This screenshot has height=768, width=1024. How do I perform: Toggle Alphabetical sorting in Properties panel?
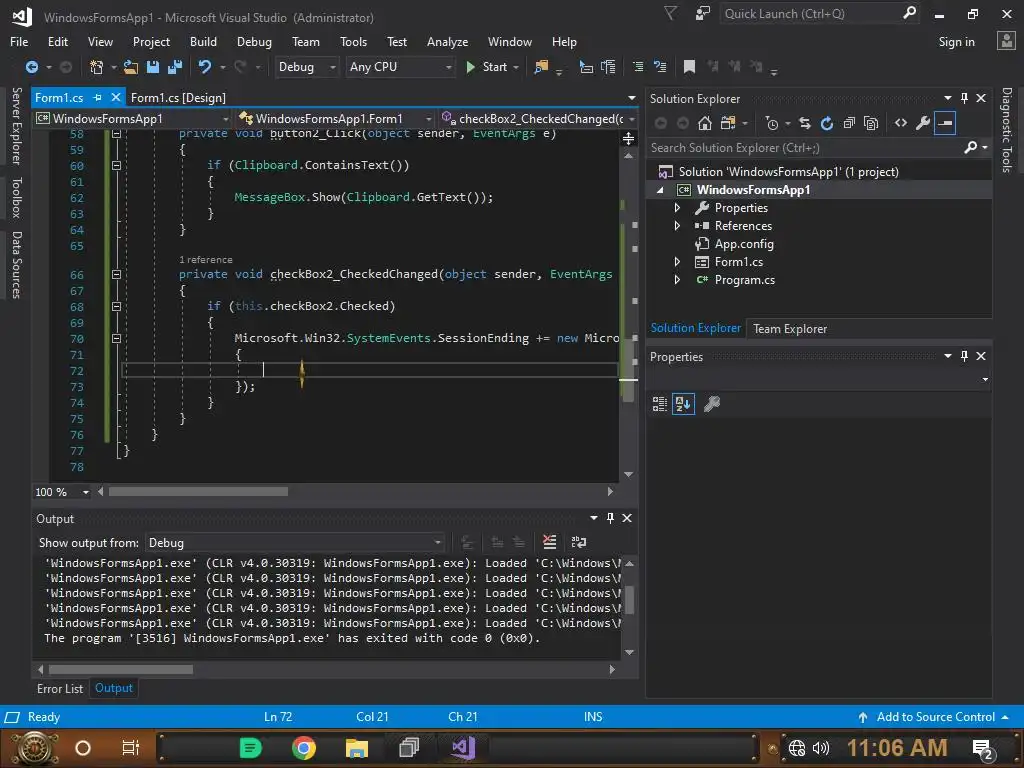click(x=683, y=404)
